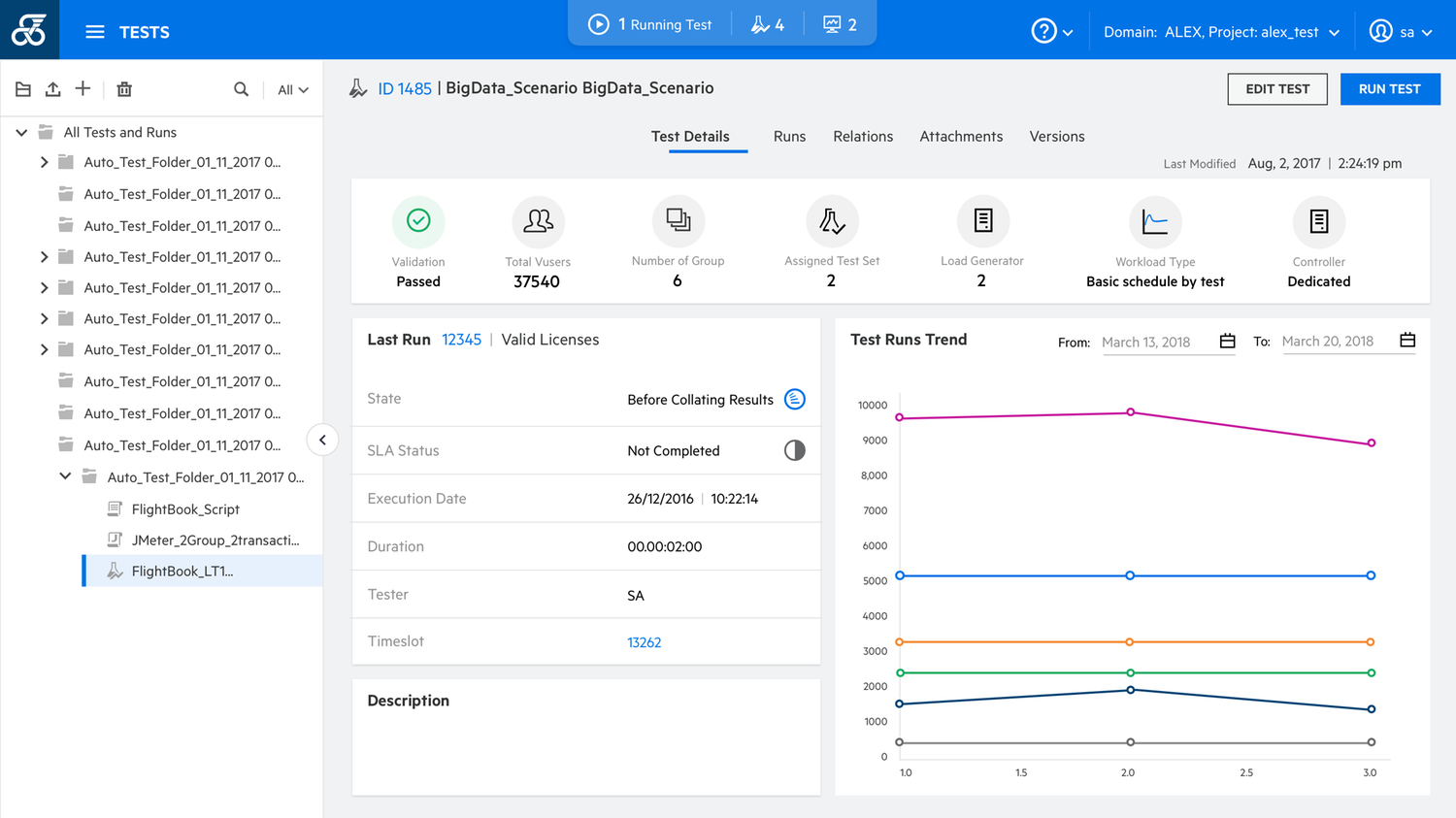The width and height of the screenshot is (1456, 818).
Task: Select FlightBook_Script in the tree
Action: click(185, 509)
